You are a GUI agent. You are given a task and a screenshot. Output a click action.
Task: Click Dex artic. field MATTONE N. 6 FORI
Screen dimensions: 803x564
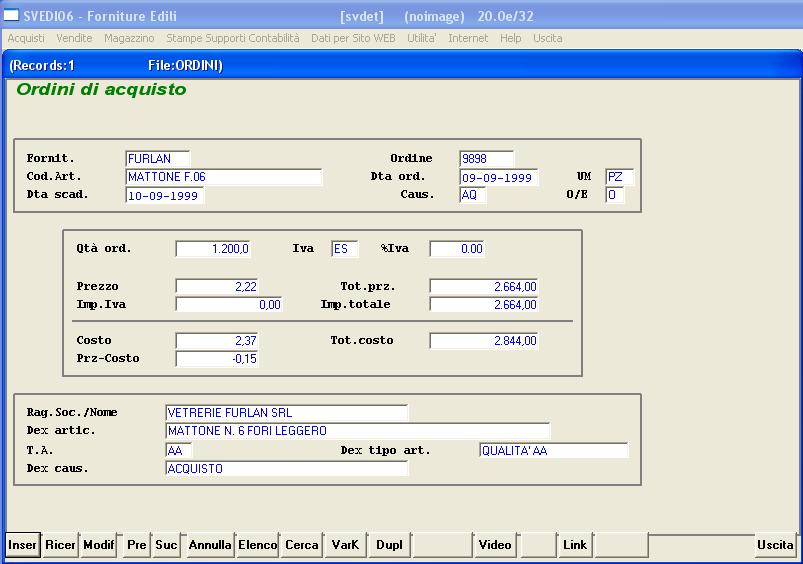tap(357, 431)
